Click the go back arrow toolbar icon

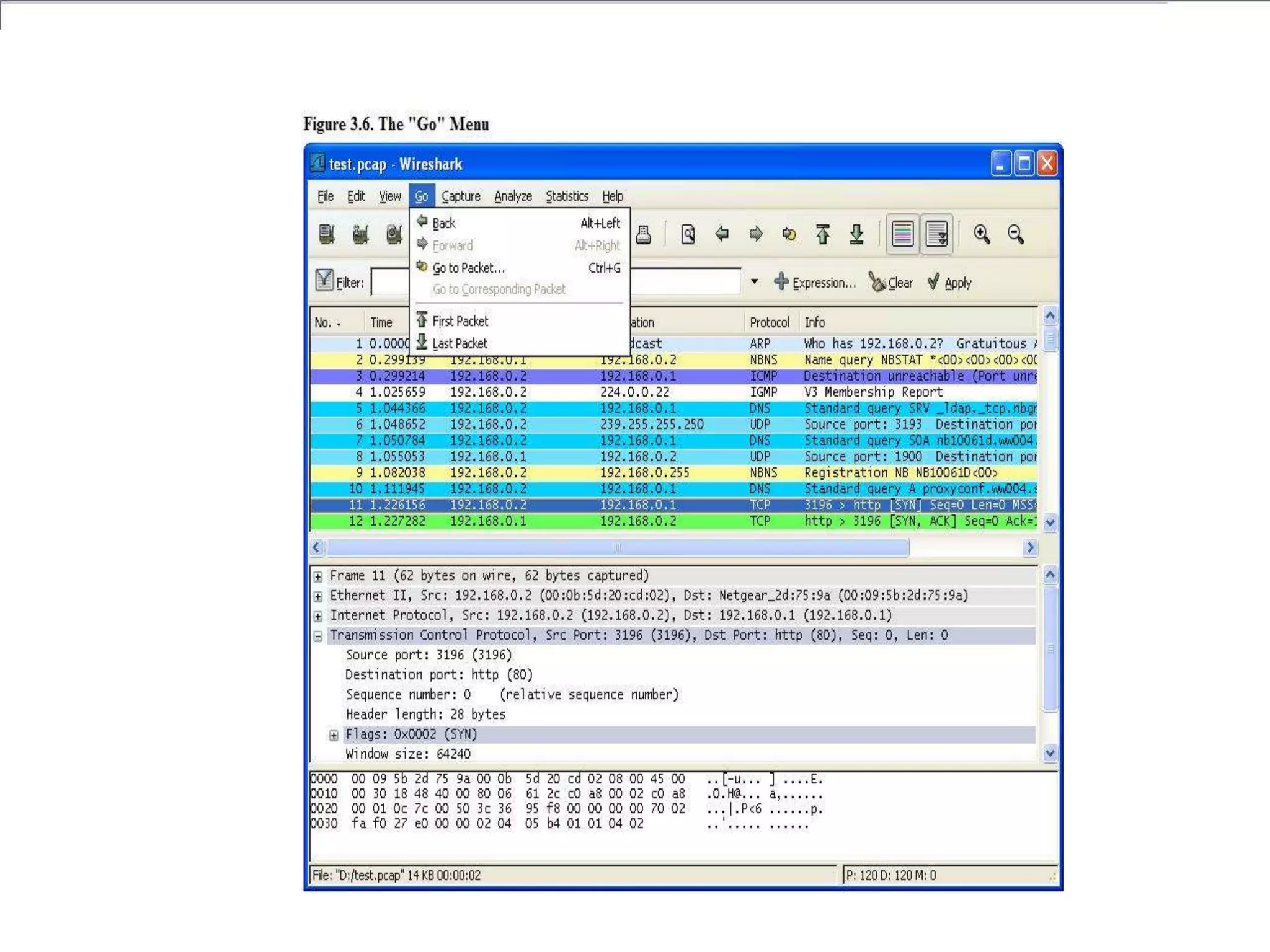tap(722, 234)
